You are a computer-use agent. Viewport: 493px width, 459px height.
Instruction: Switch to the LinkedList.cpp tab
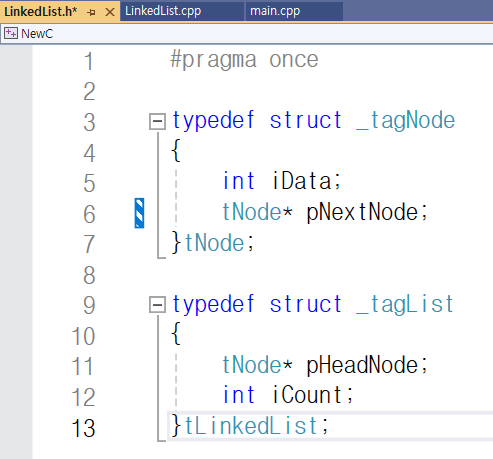(182, 11)
